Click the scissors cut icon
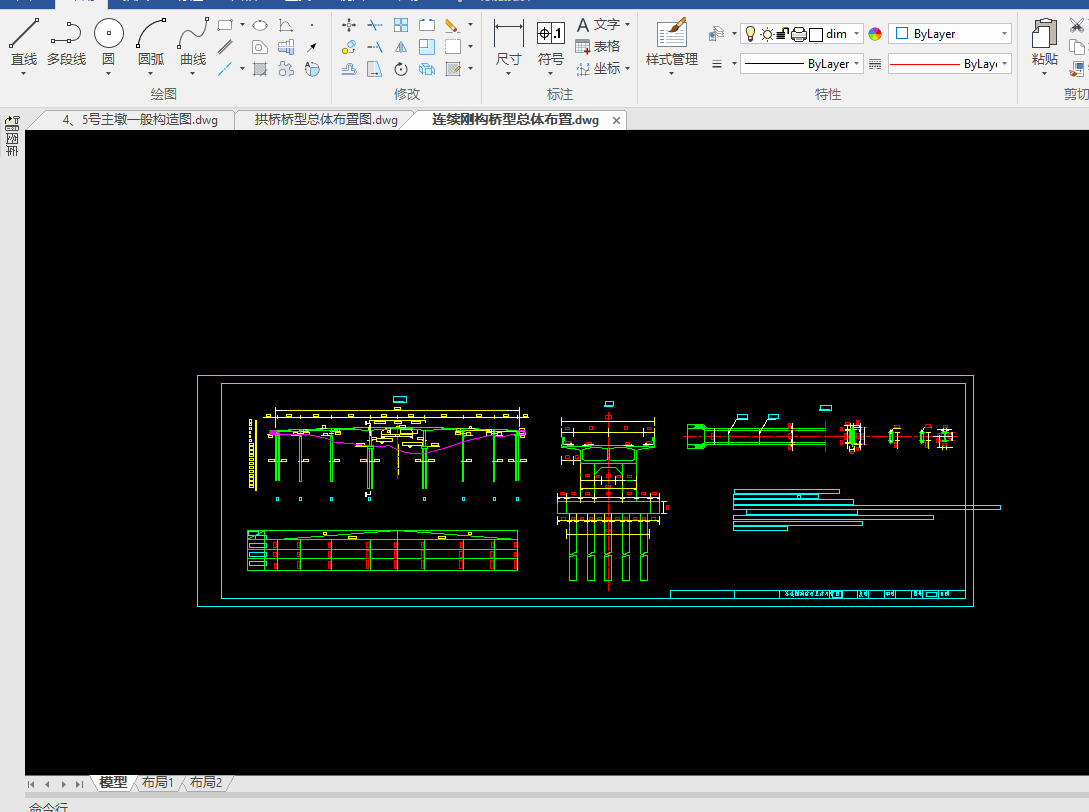Screen dimensions: 1089x812 [1077, 26]
